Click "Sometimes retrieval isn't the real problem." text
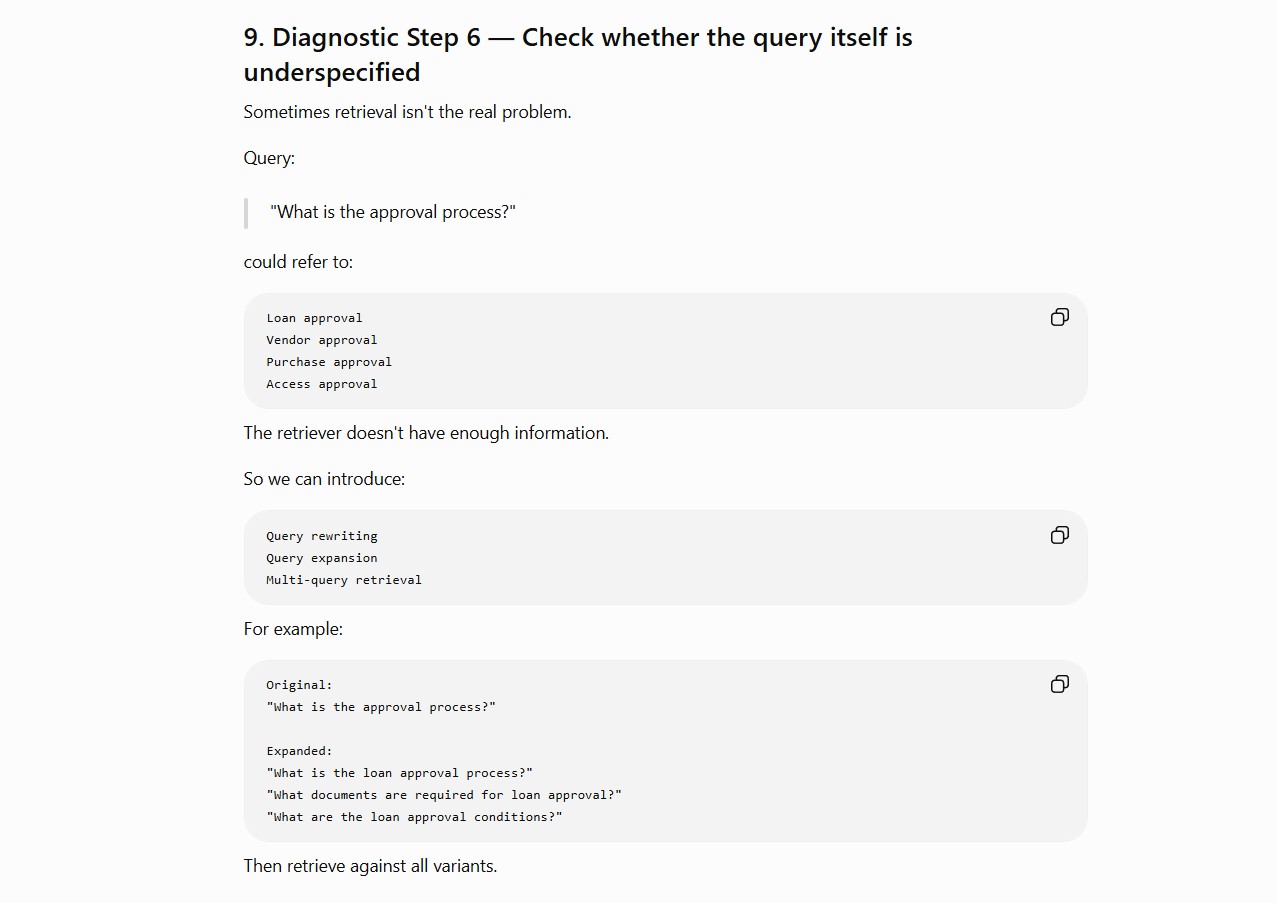Image resolution: width=1277 pixels, height=903 pixels. [407, 112]
